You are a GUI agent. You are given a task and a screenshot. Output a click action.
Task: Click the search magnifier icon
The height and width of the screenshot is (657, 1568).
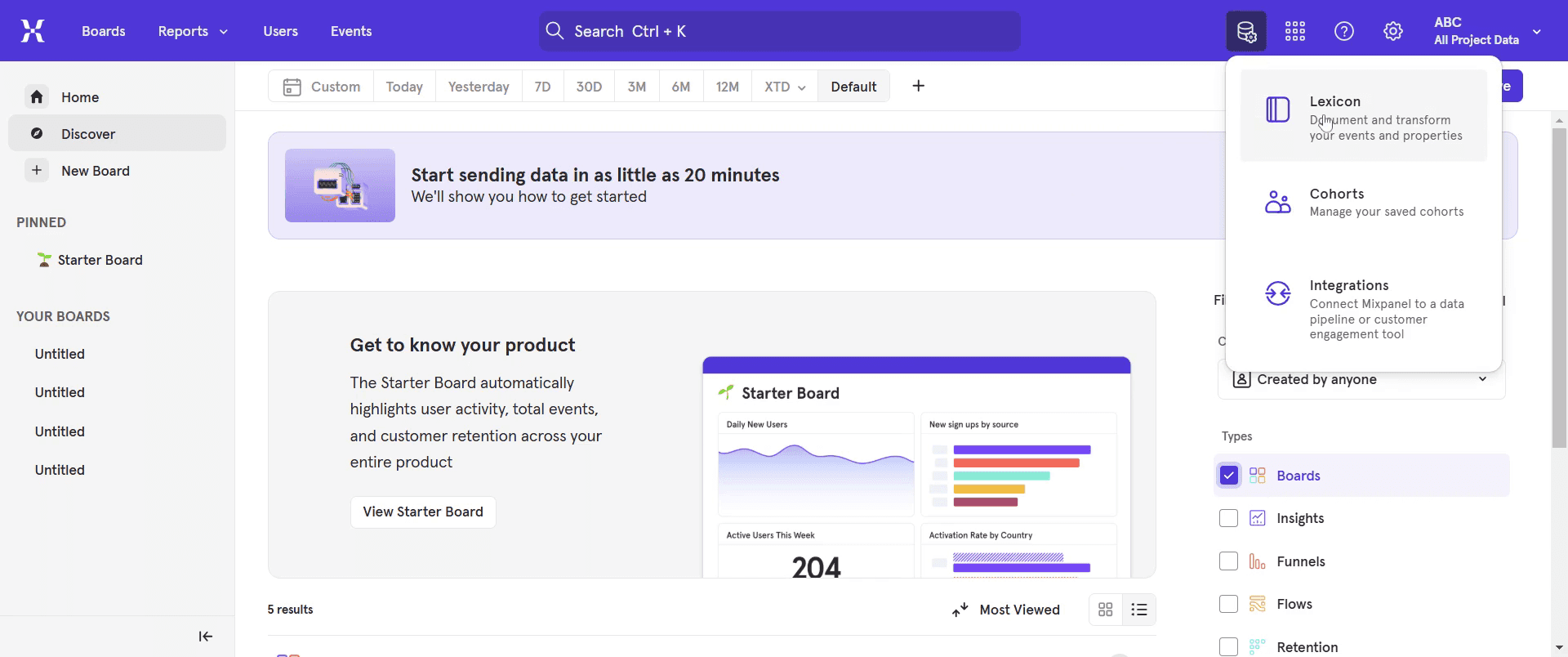(555, 31)
